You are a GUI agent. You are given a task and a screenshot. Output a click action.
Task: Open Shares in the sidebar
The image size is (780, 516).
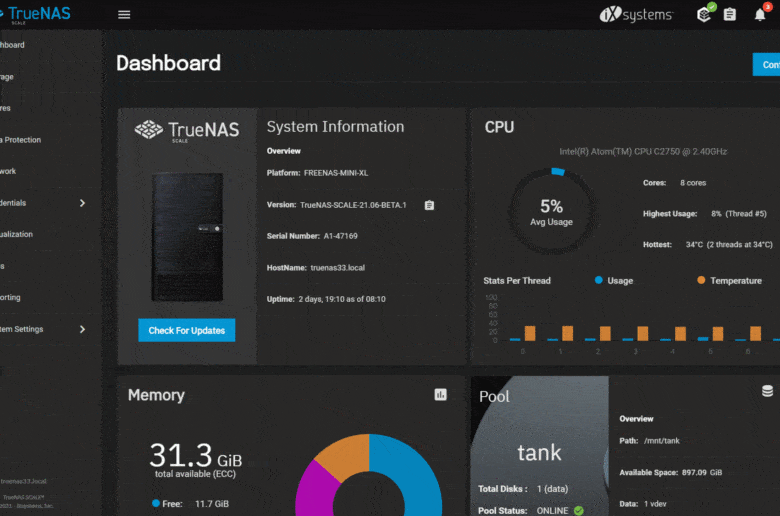[x=5, y=108]
